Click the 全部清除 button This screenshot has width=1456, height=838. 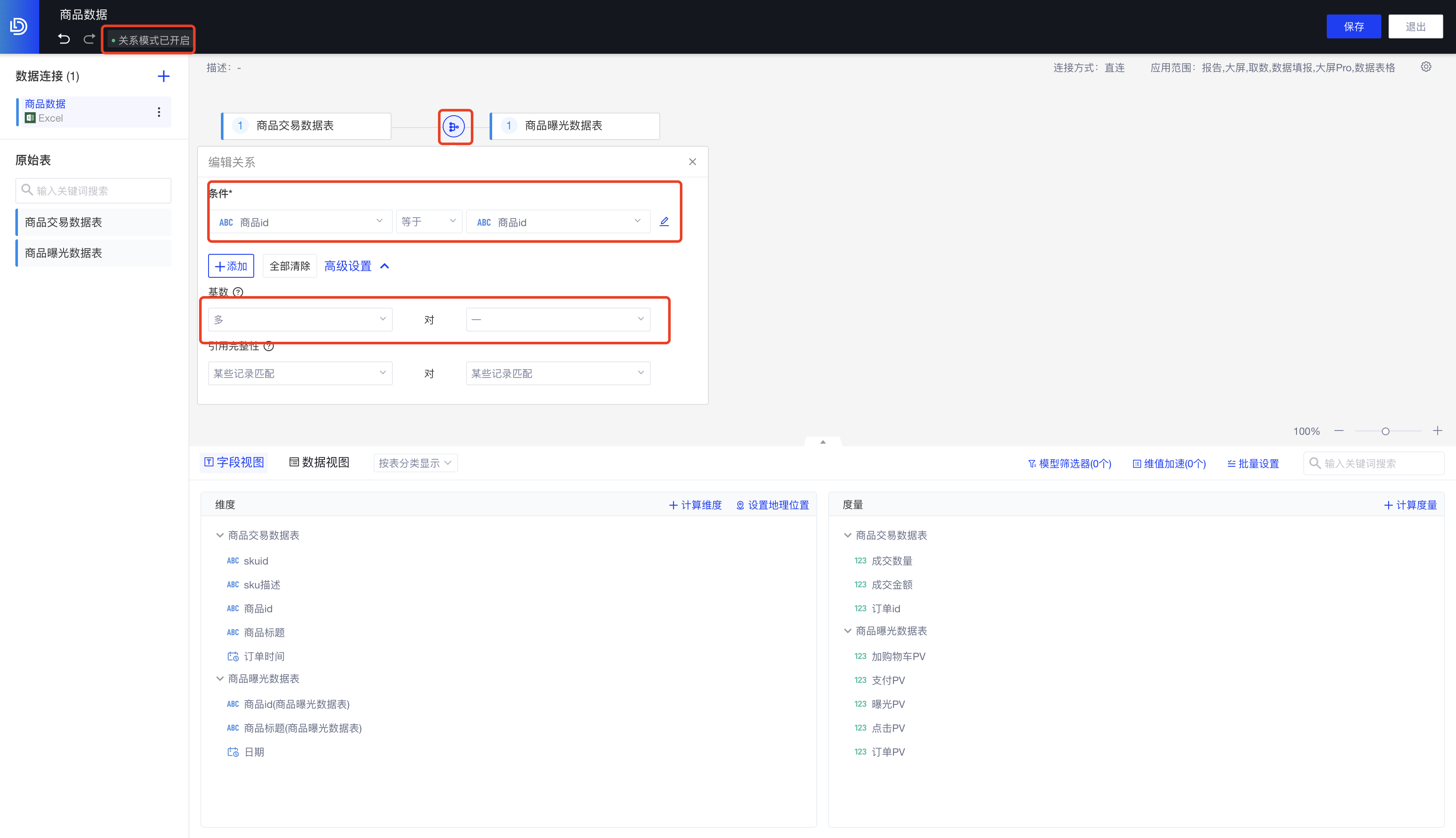(289, 266)
